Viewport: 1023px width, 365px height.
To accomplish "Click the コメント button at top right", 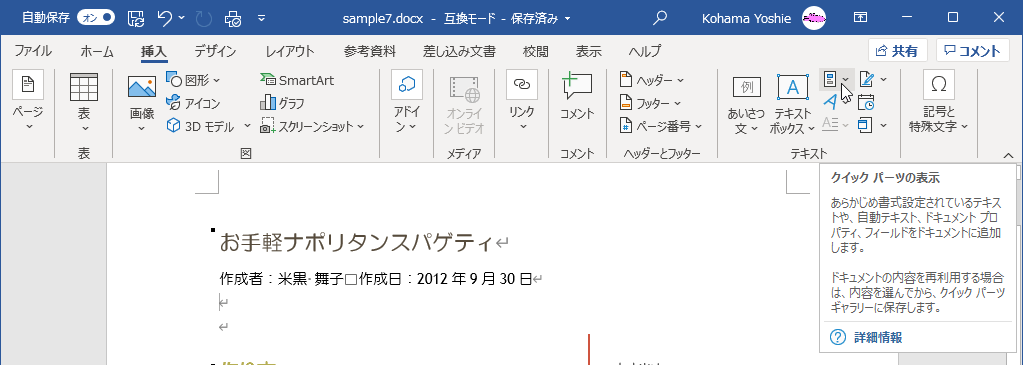I will coord(973,51).
